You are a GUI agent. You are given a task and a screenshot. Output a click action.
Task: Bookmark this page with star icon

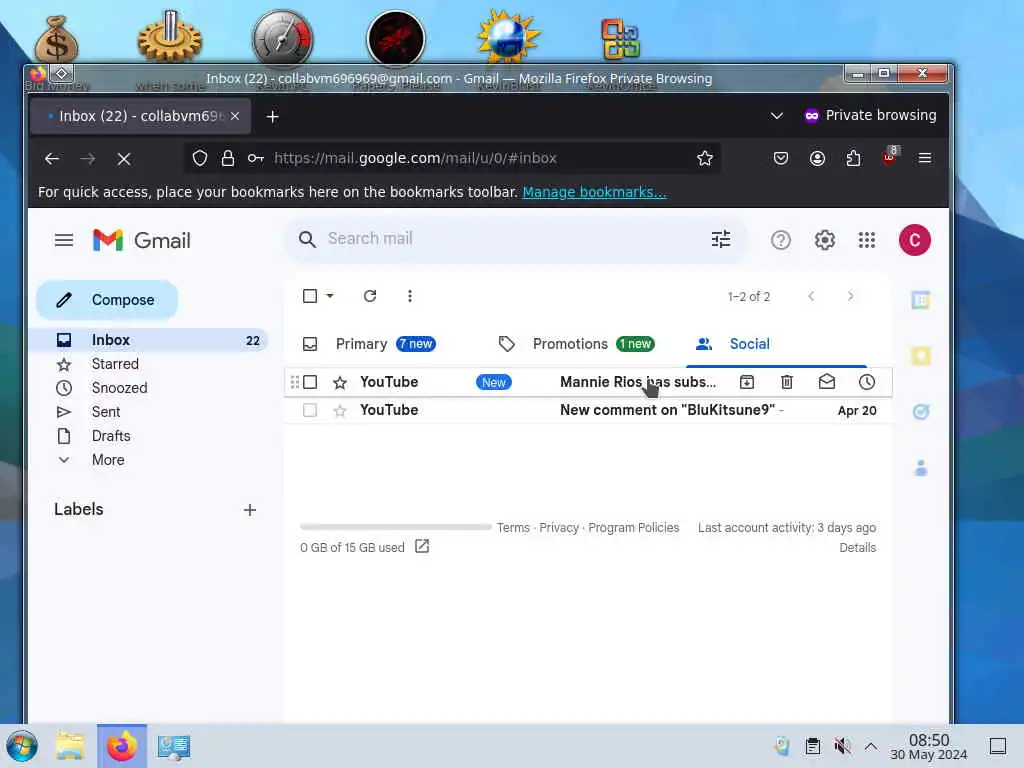[x=705, y=158]
